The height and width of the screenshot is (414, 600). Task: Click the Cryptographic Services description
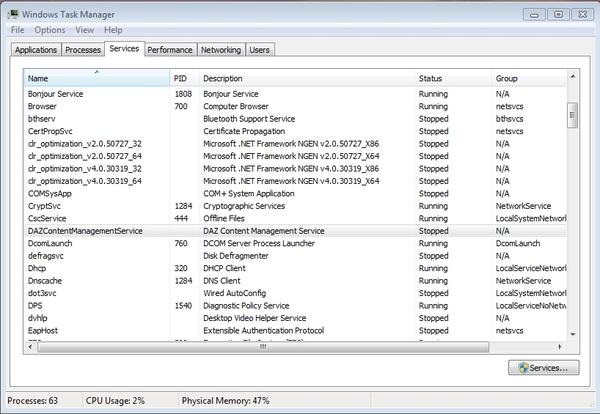point(244,206)
